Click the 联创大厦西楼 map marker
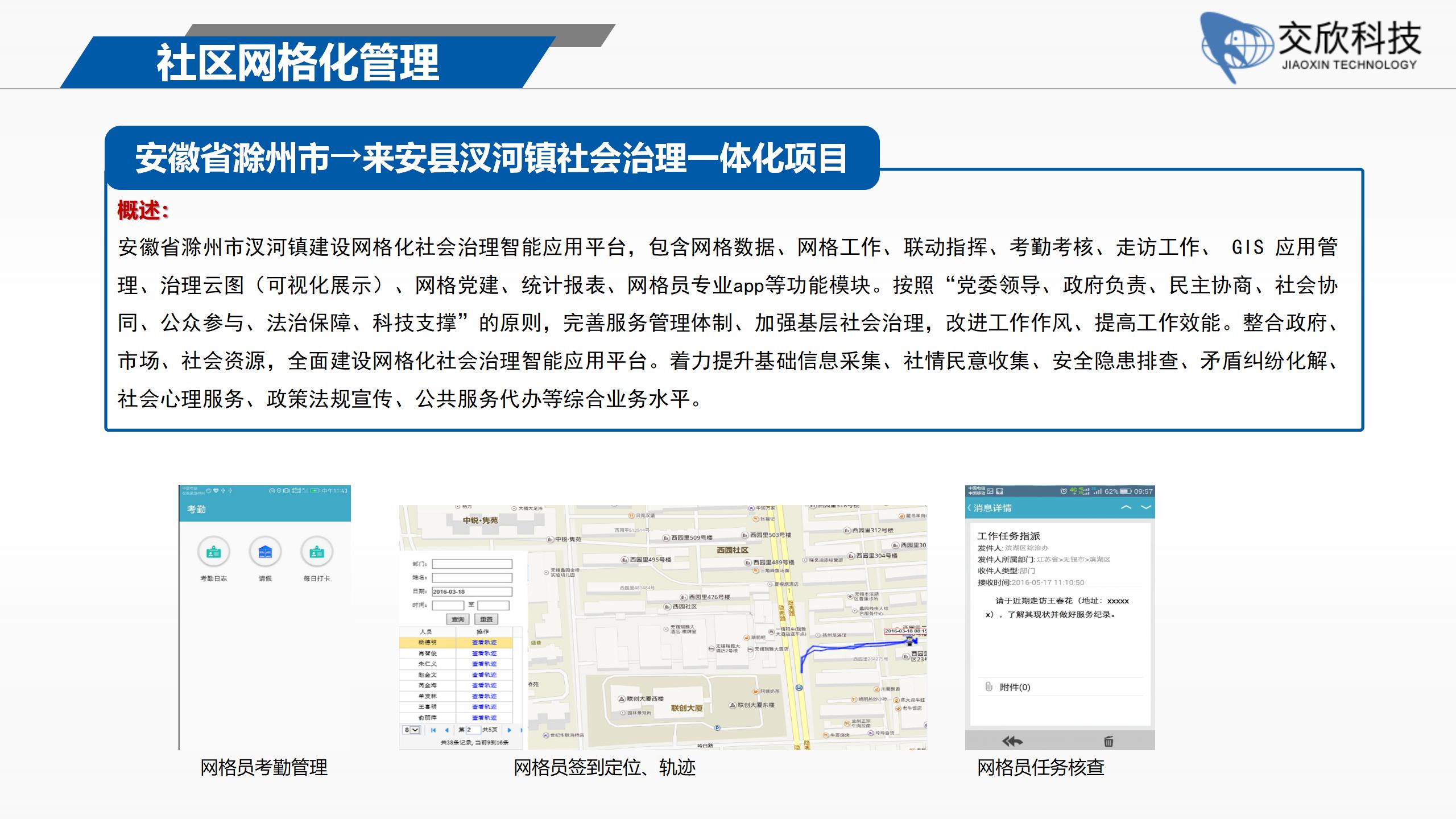The image size is (1456, 819). [x=622, y=699]
